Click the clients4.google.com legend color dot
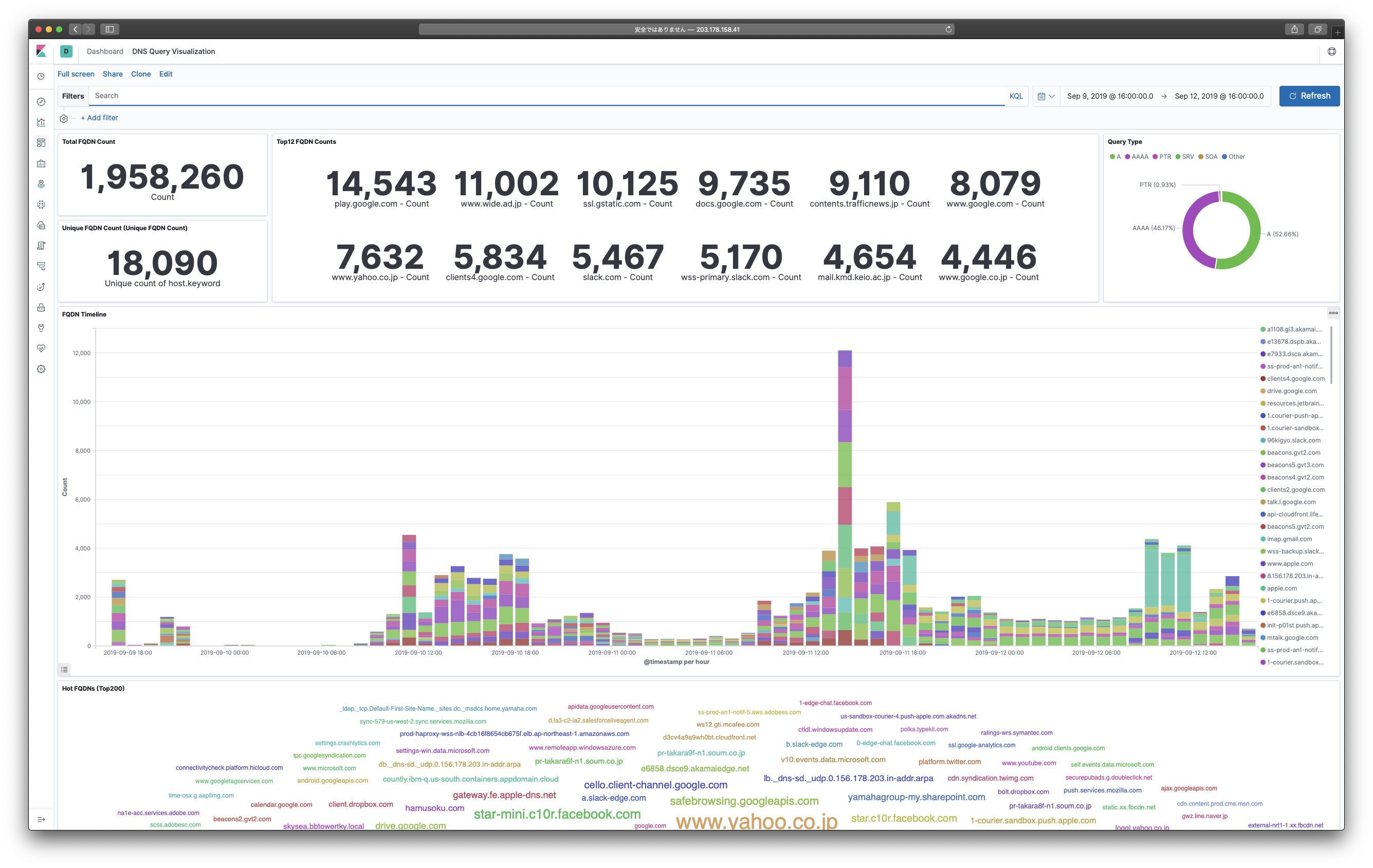This screenshot has width=1373, height=868. pyautogui.click(x=1262, y=379)
